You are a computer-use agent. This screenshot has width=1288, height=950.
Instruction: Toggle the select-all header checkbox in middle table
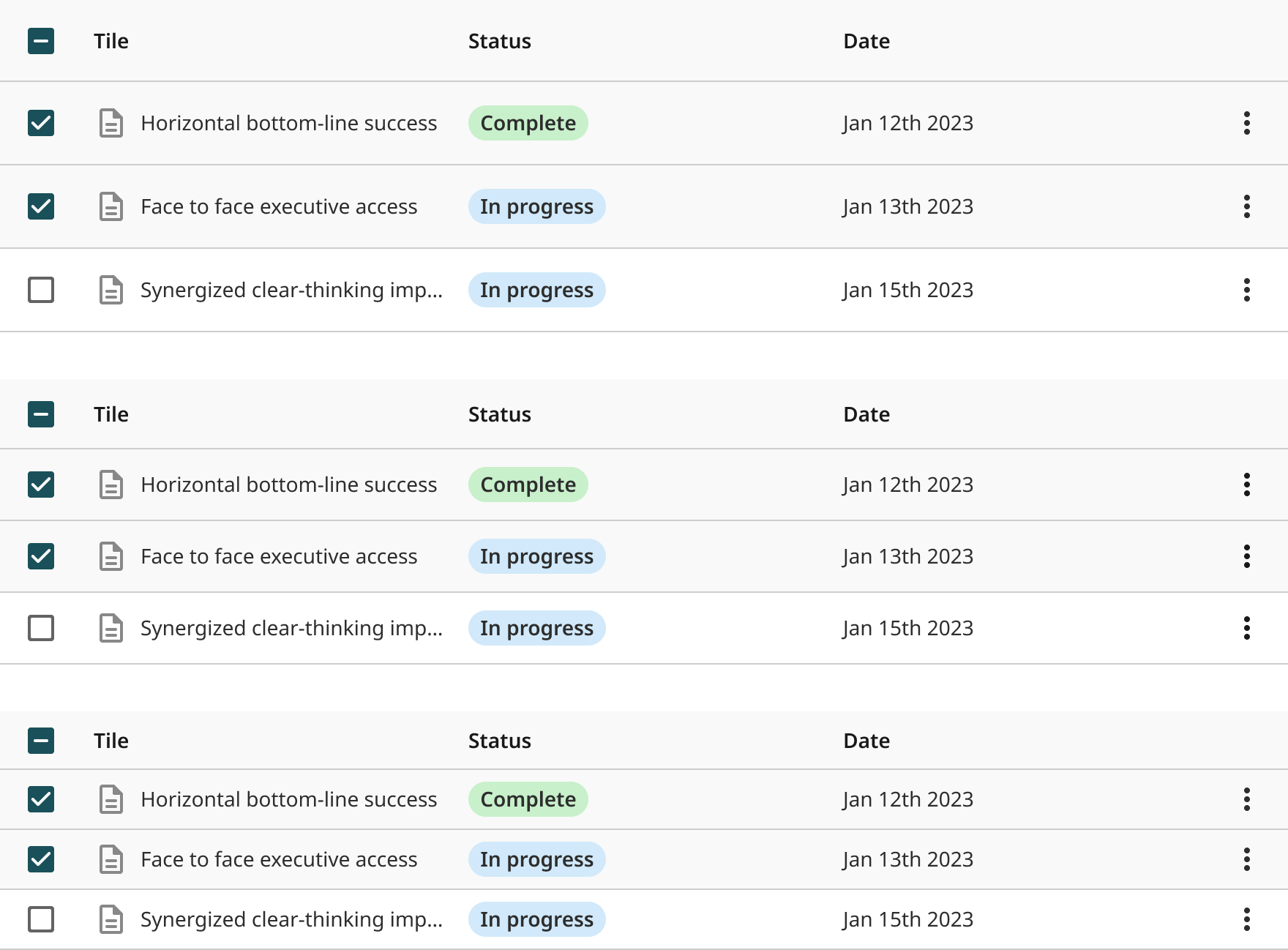(x=41, y=414)
